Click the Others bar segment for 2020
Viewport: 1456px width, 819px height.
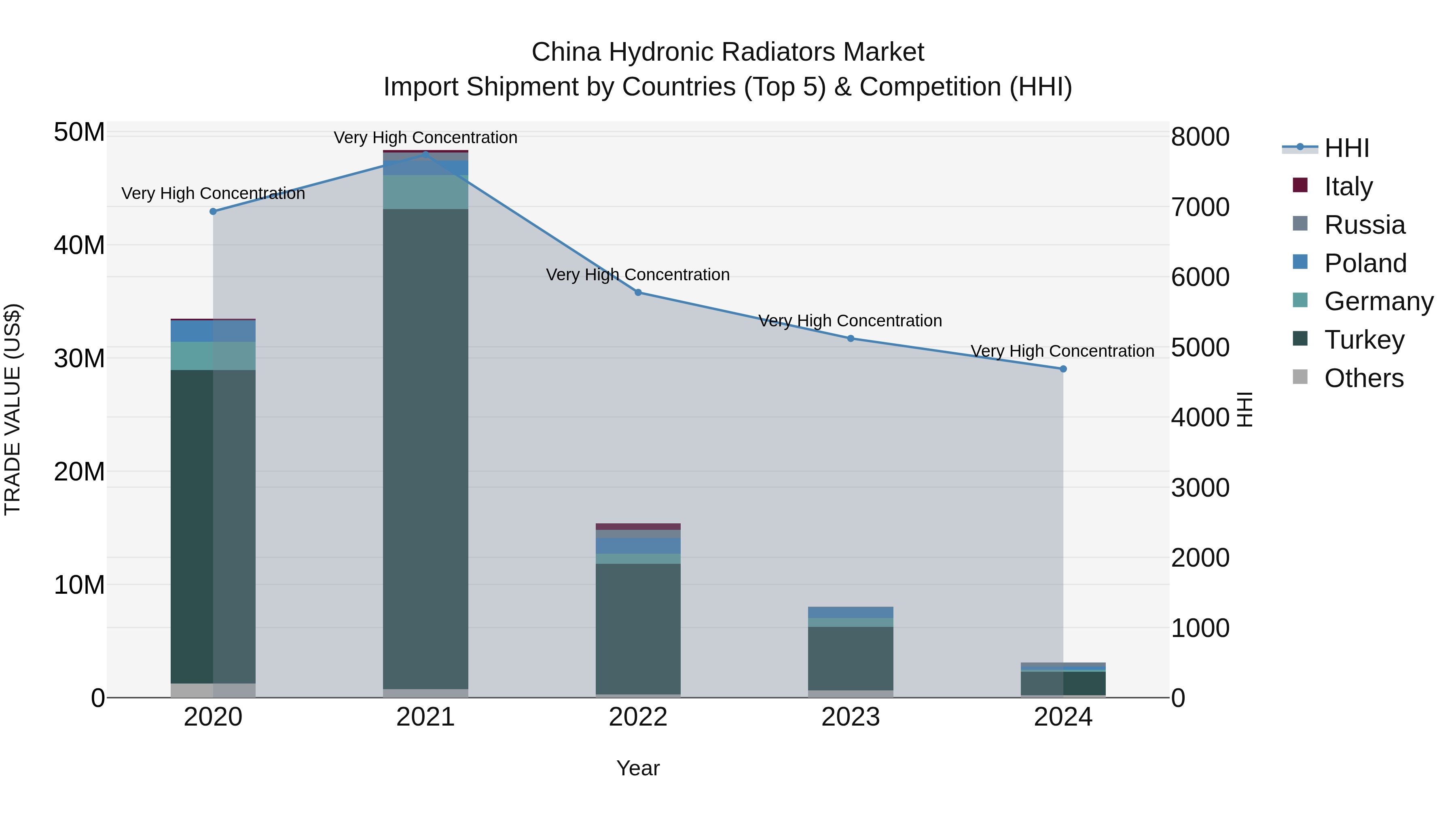(x=213, y=691)
